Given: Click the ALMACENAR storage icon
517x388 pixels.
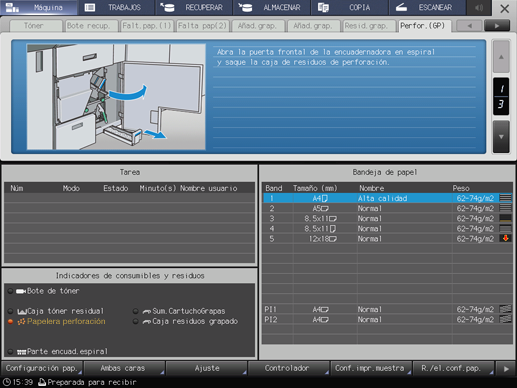Looking at the screenshot, I should click(x=245, y=7).
